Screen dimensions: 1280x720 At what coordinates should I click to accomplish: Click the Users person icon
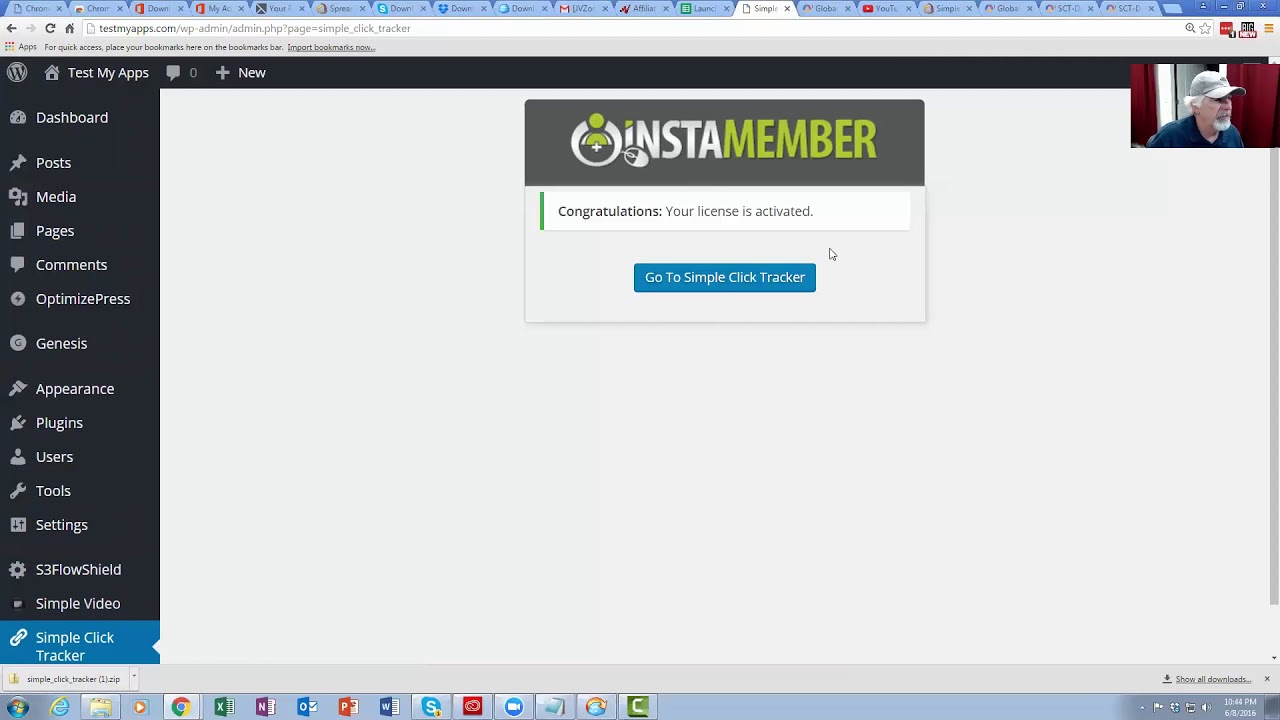[18, 456]
